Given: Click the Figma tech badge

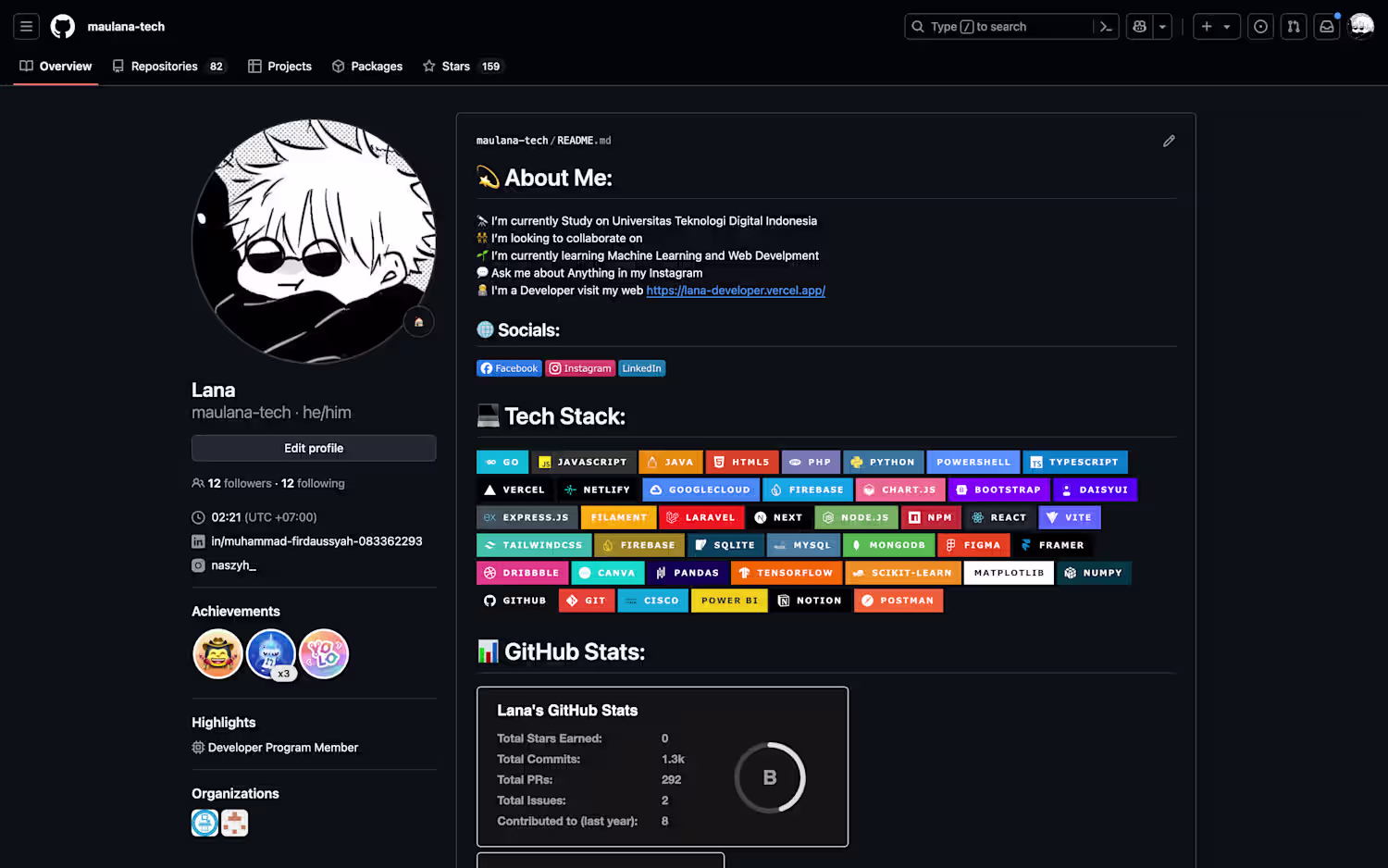Looking at the screenshot, I should tap(973, 545).
